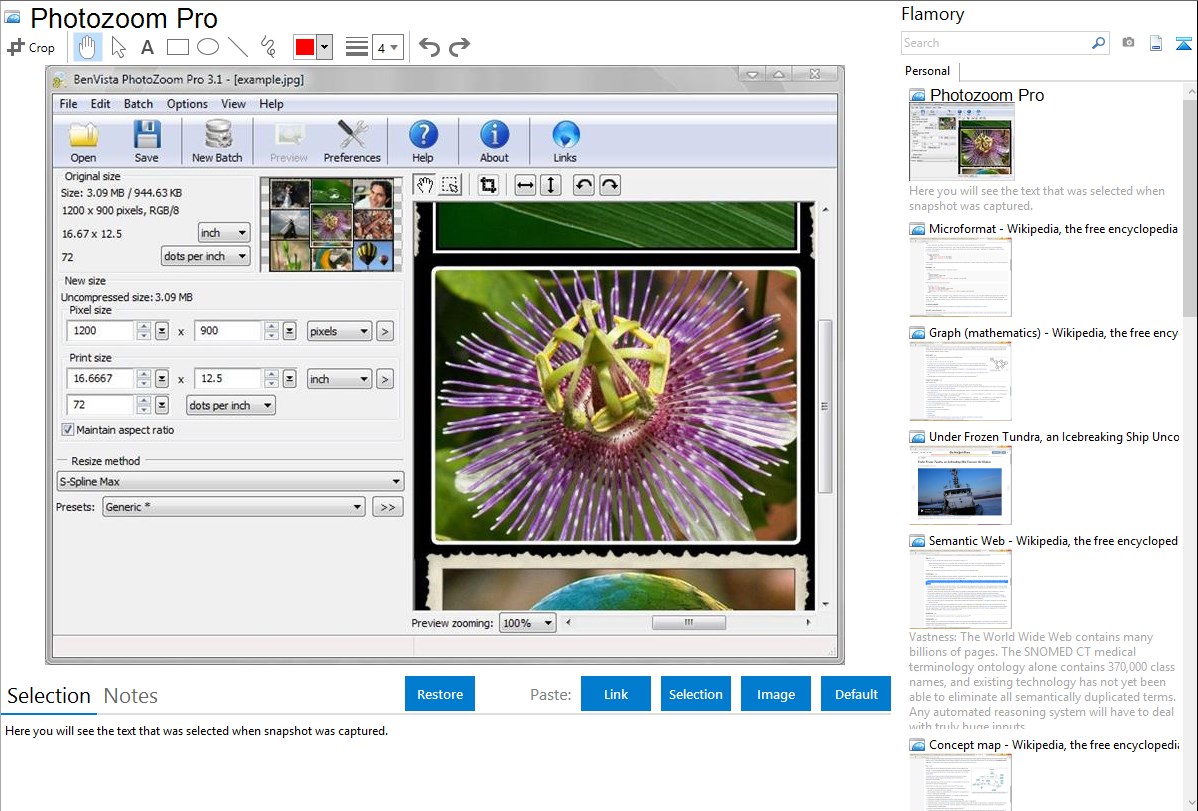
Task: Choose the text annotation tool A
Action: click(147, 47)
